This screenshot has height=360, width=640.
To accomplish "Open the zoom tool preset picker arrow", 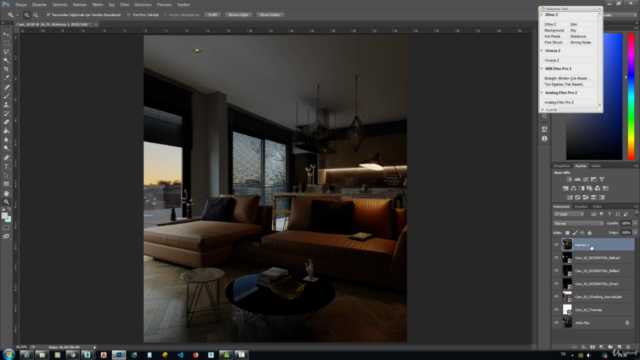I will [18, 15].
